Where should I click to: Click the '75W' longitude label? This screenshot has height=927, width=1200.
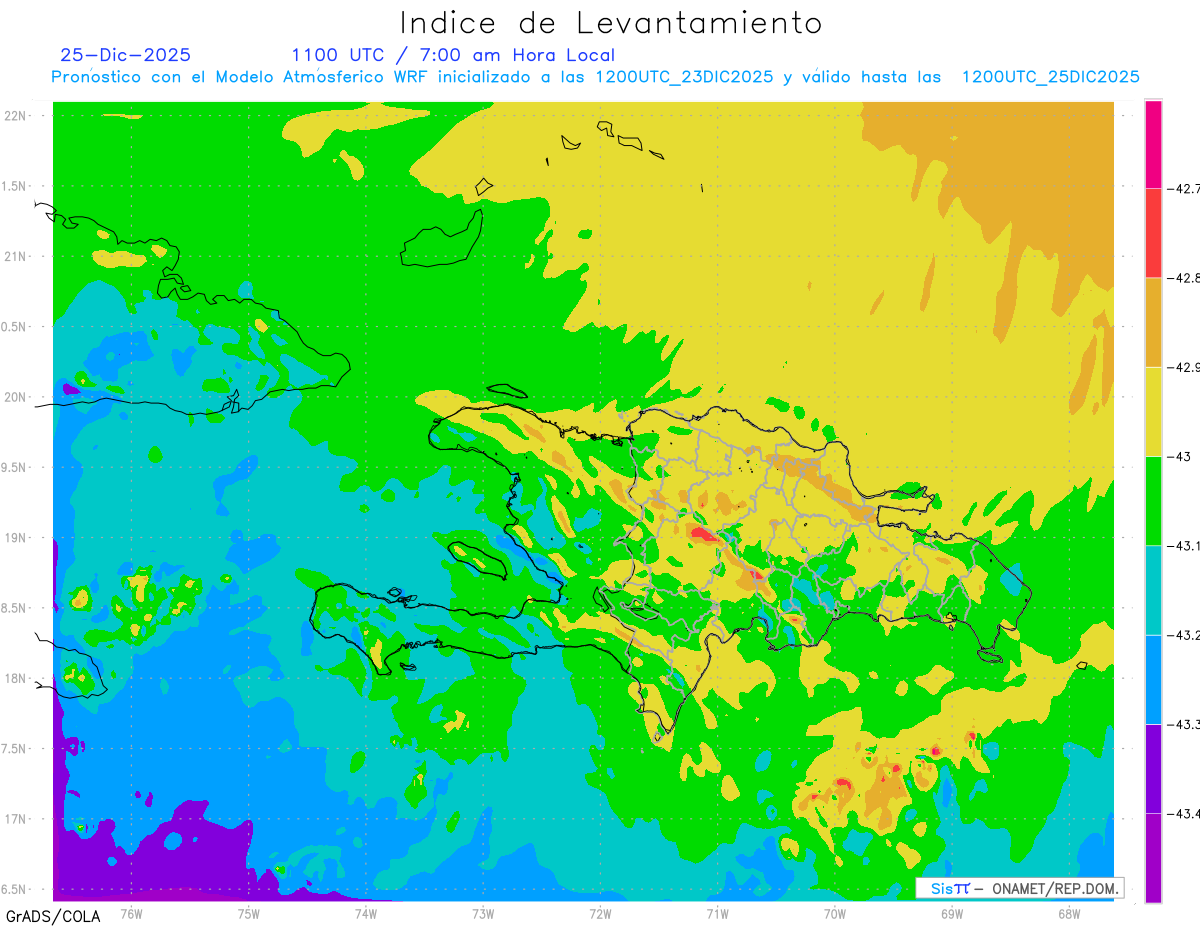click(x=249, y=914)
